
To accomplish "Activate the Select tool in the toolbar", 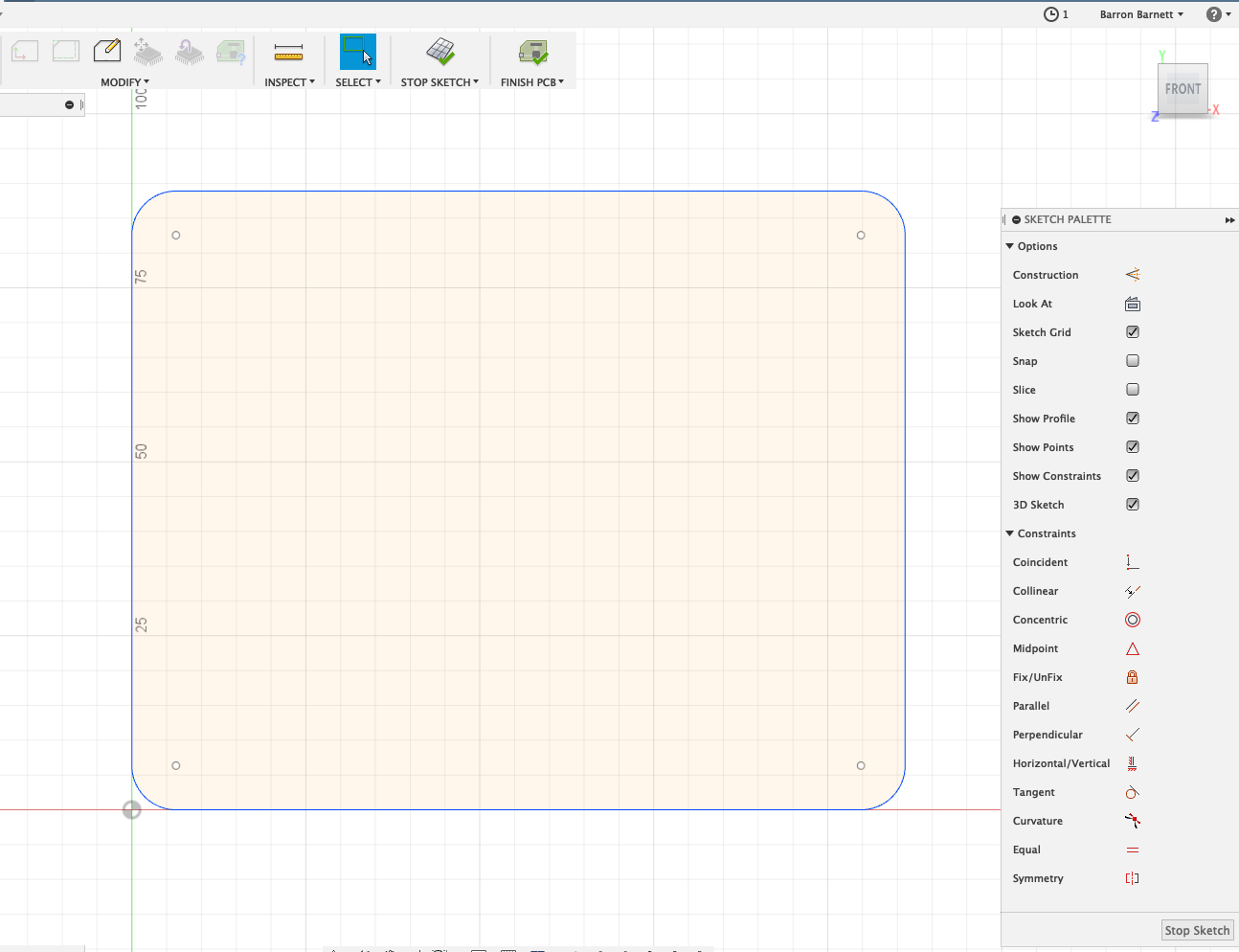I will [x=357, y=53].
